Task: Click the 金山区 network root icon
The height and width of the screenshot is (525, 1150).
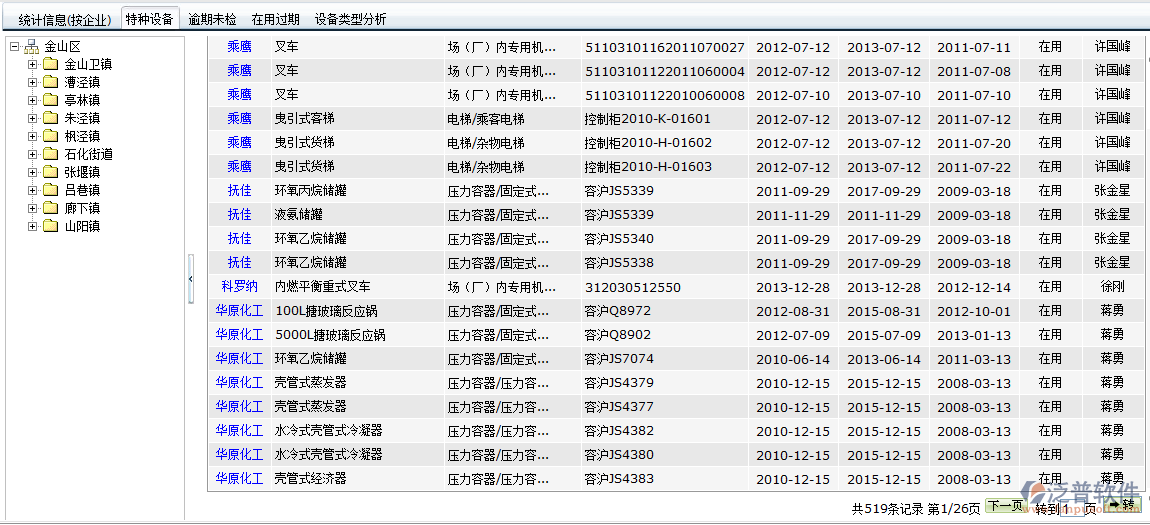Action: tap(31, 46)
